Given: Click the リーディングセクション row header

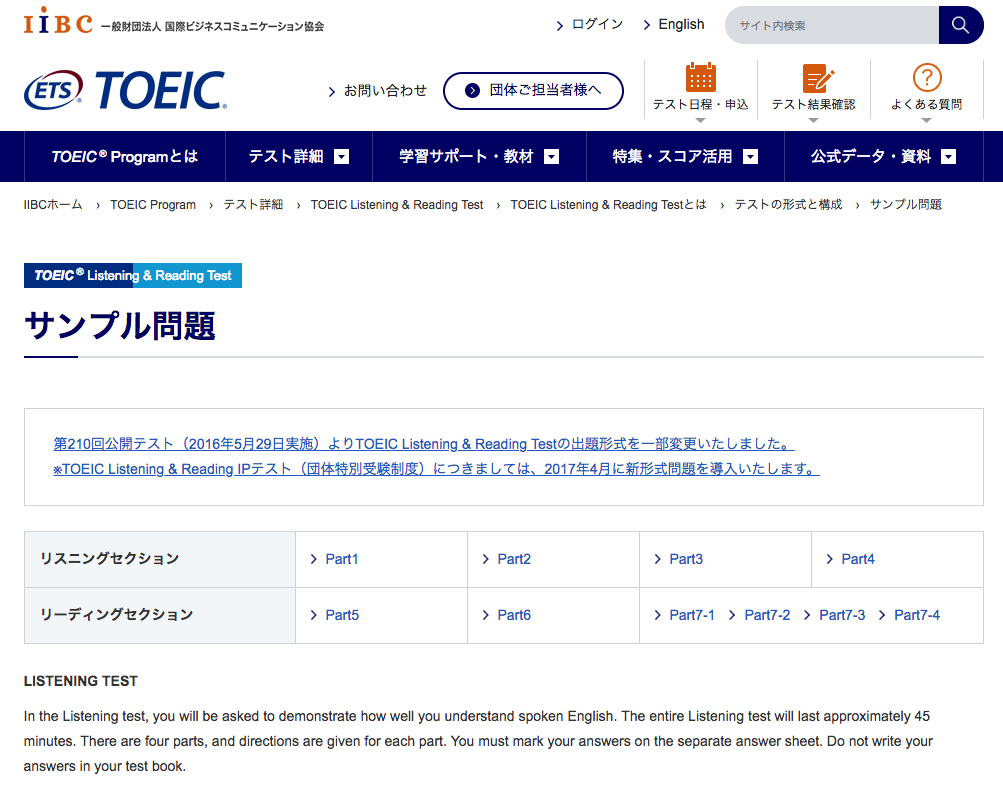Looking at the screenshot, I should (160, 615).
